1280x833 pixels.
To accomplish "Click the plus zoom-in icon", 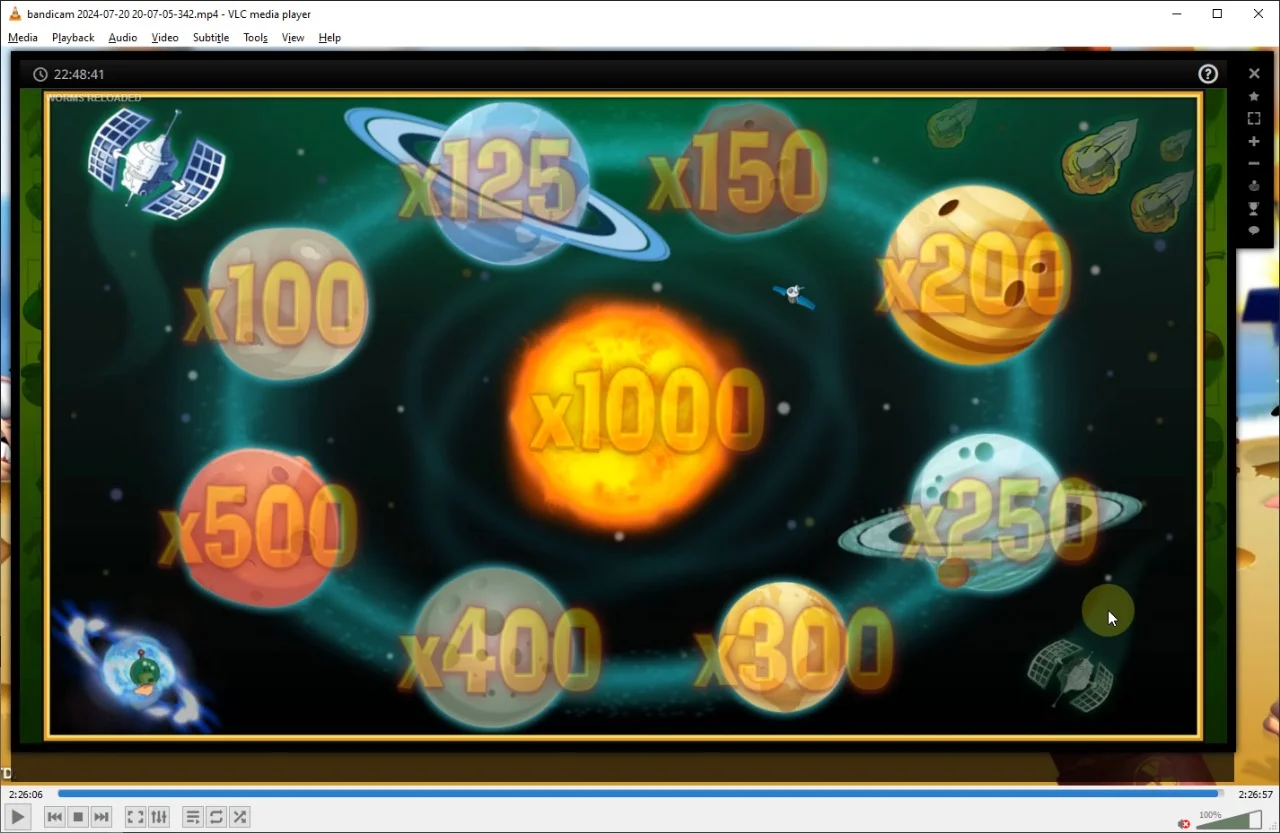I will coord(1254,141).
